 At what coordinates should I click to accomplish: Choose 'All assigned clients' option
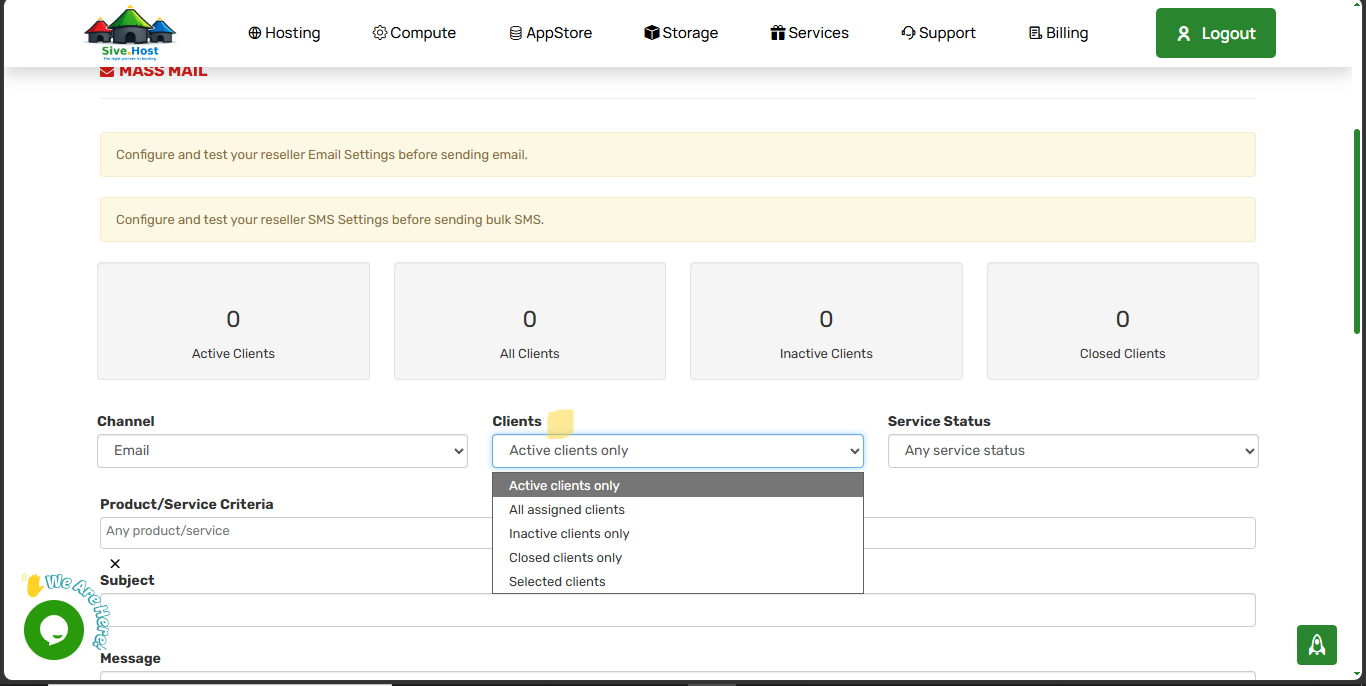click(x=678, y=509)
